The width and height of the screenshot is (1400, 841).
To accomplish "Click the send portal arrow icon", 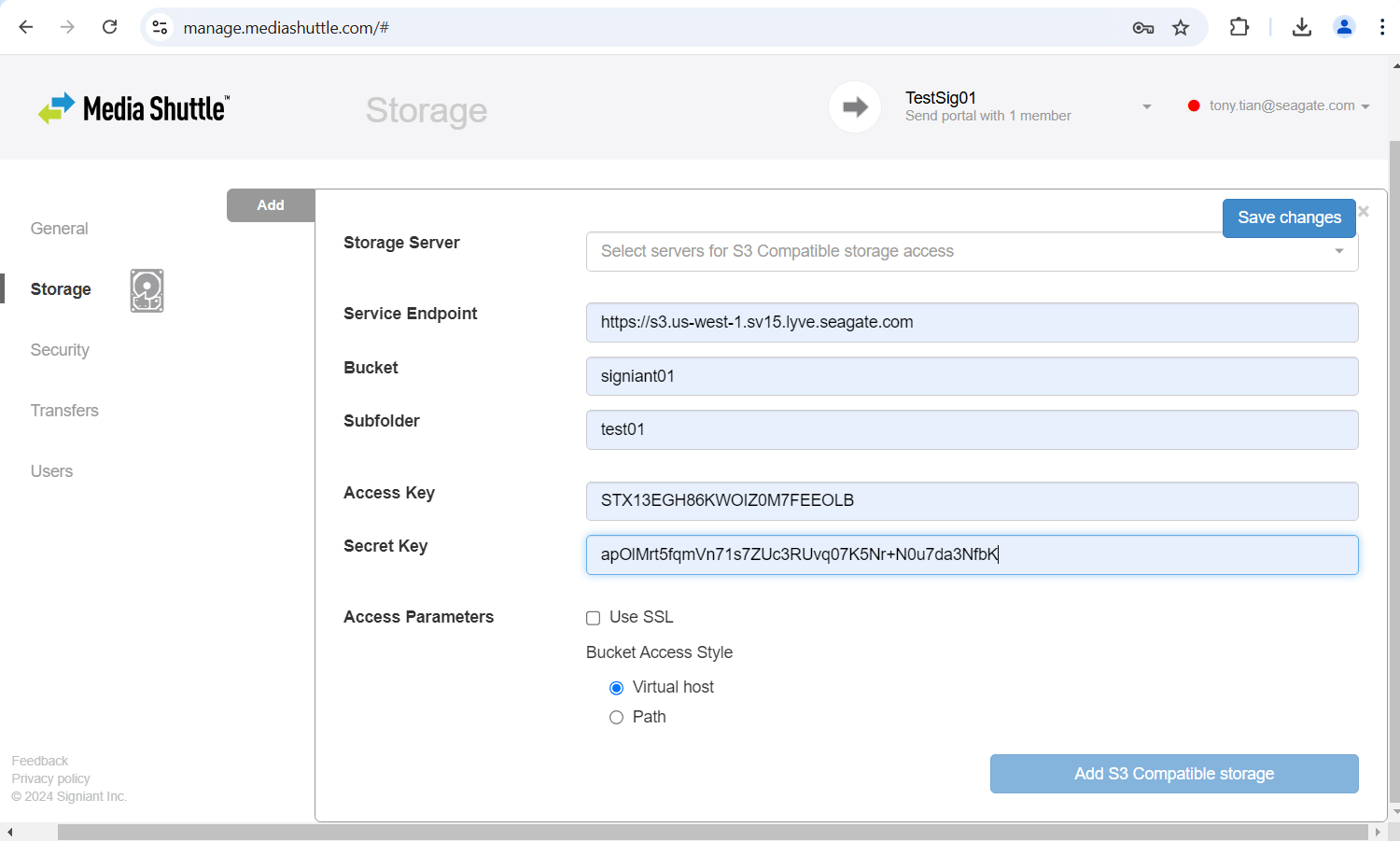I will [854, 107].
